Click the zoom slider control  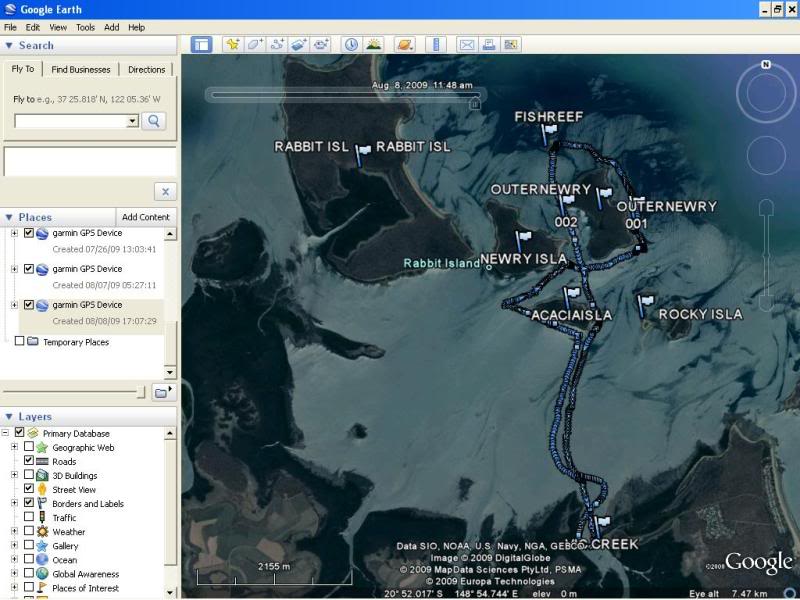click(766, 255)
